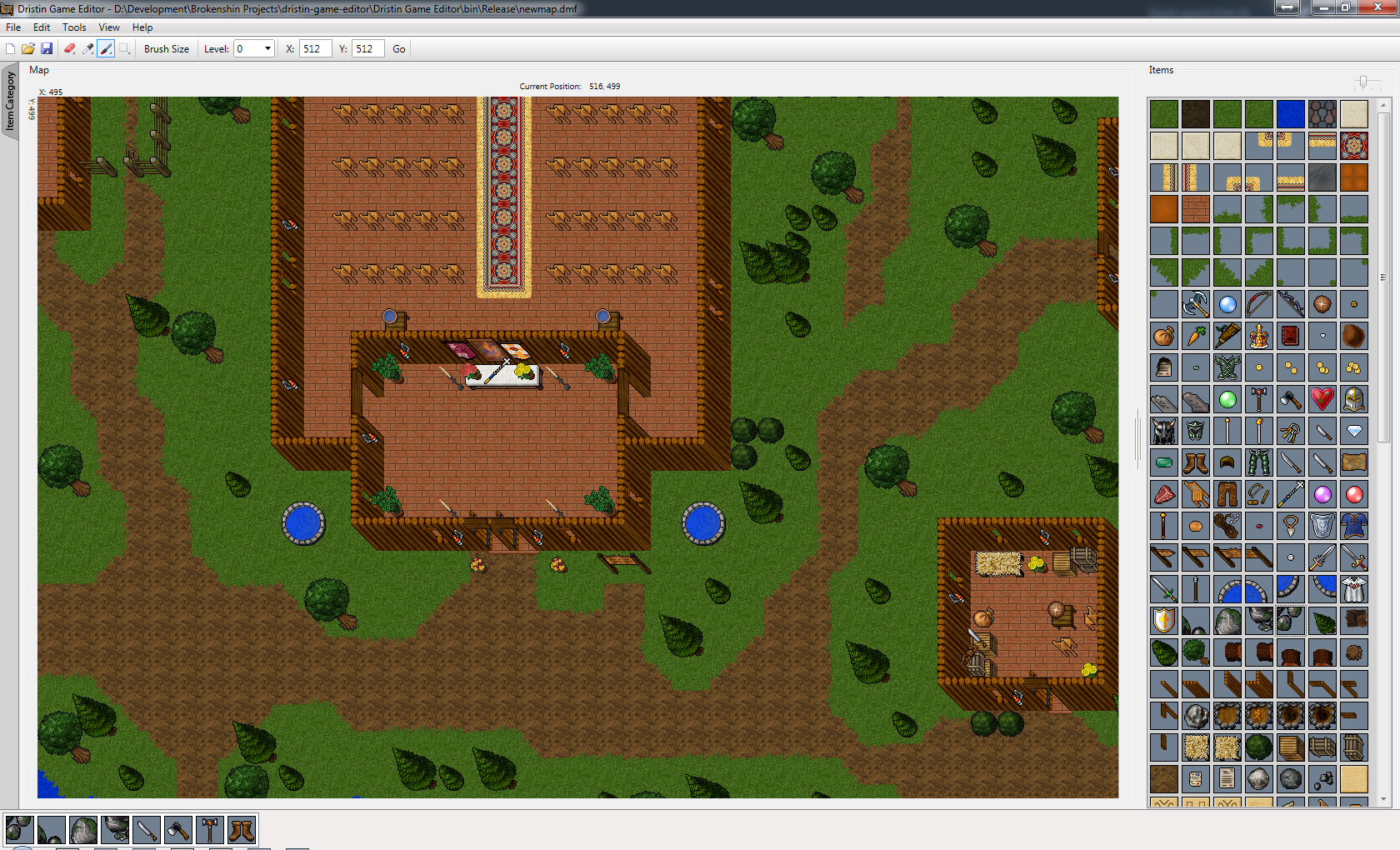Expand the Item Category side panel
Viewport: 1400px width, 850px height.
tap(10, 101)
